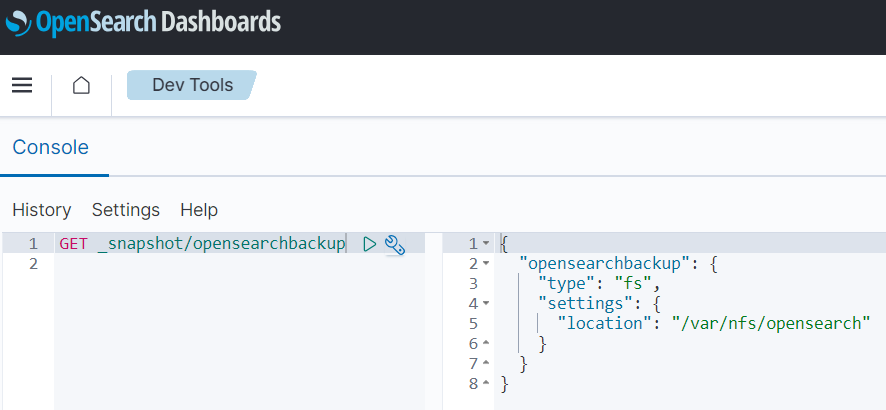
Task: Click the "opensearchbackup" key in response
Action: (603, 264)
